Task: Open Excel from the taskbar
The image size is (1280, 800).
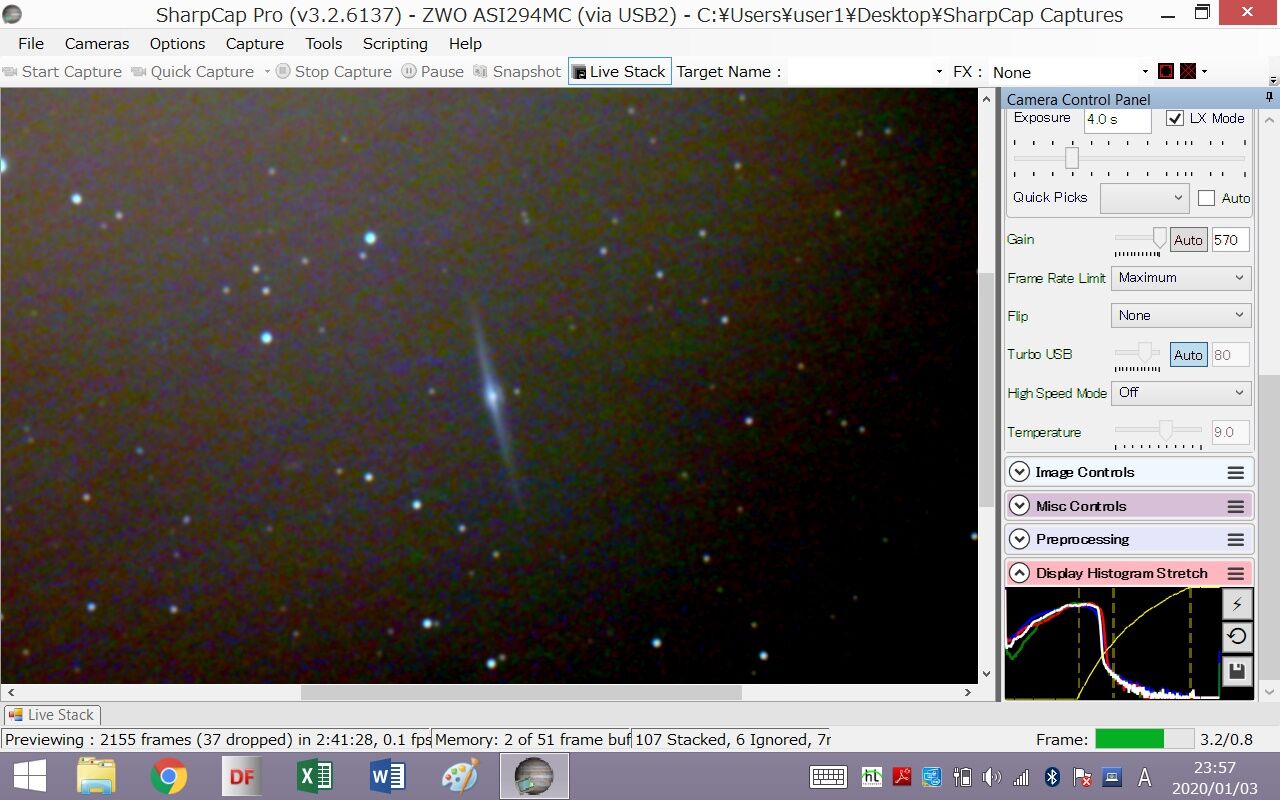Action: coord(314,776)
